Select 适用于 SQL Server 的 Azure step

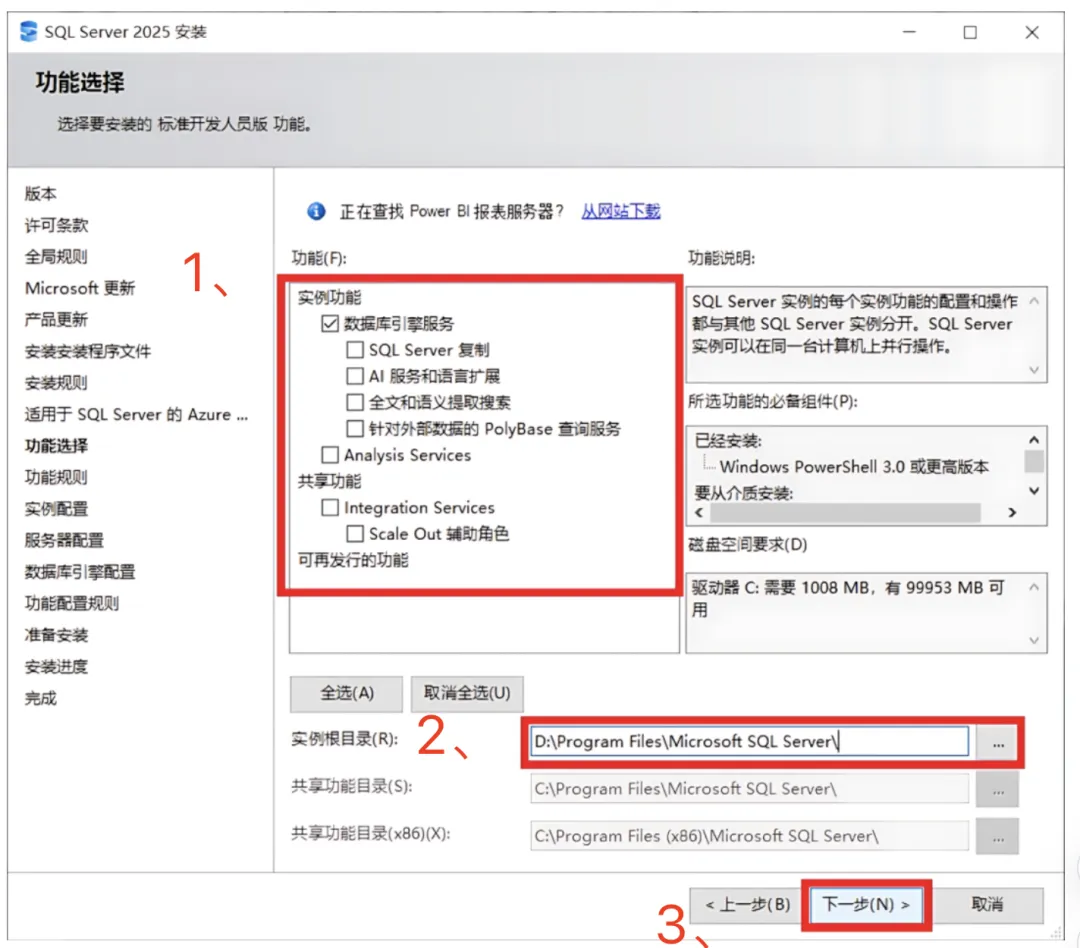pyautogui.click(x=136, y=415)
